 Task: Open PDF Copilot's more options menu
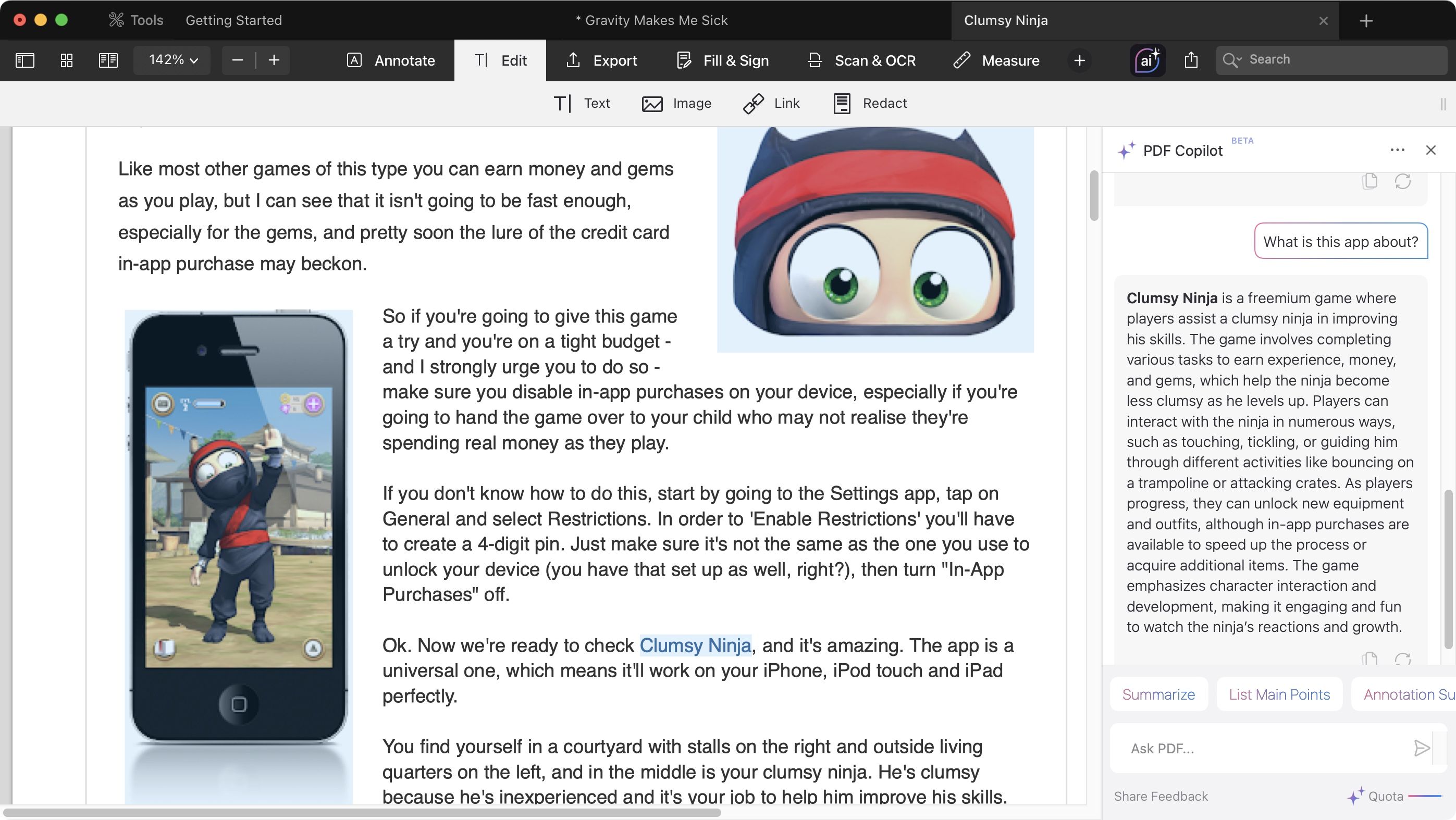click(1397, 150)
